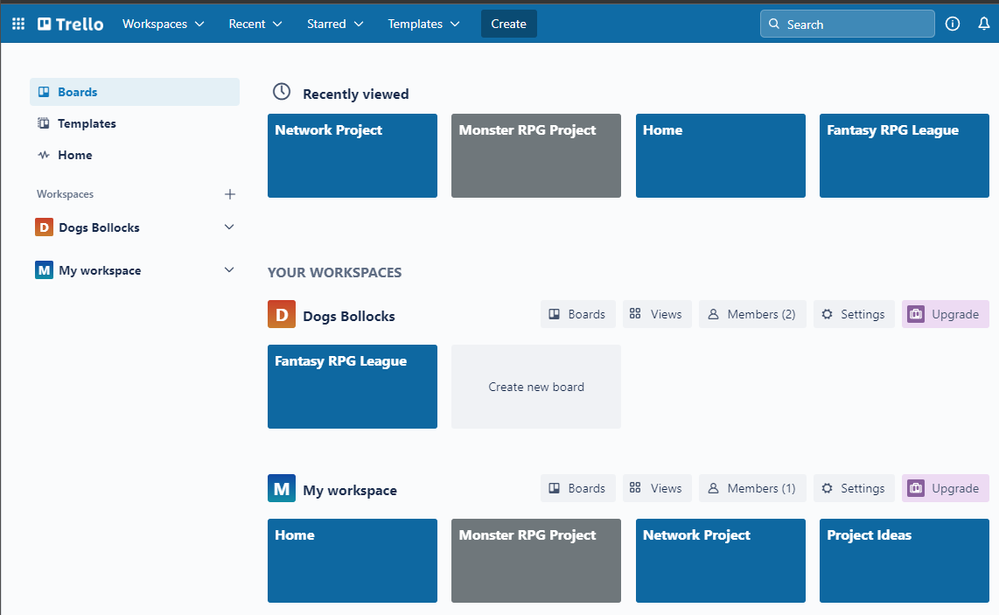The image size is (999, 615).
Task: Click the Trello logo
Action: click(x=70, y=24)
